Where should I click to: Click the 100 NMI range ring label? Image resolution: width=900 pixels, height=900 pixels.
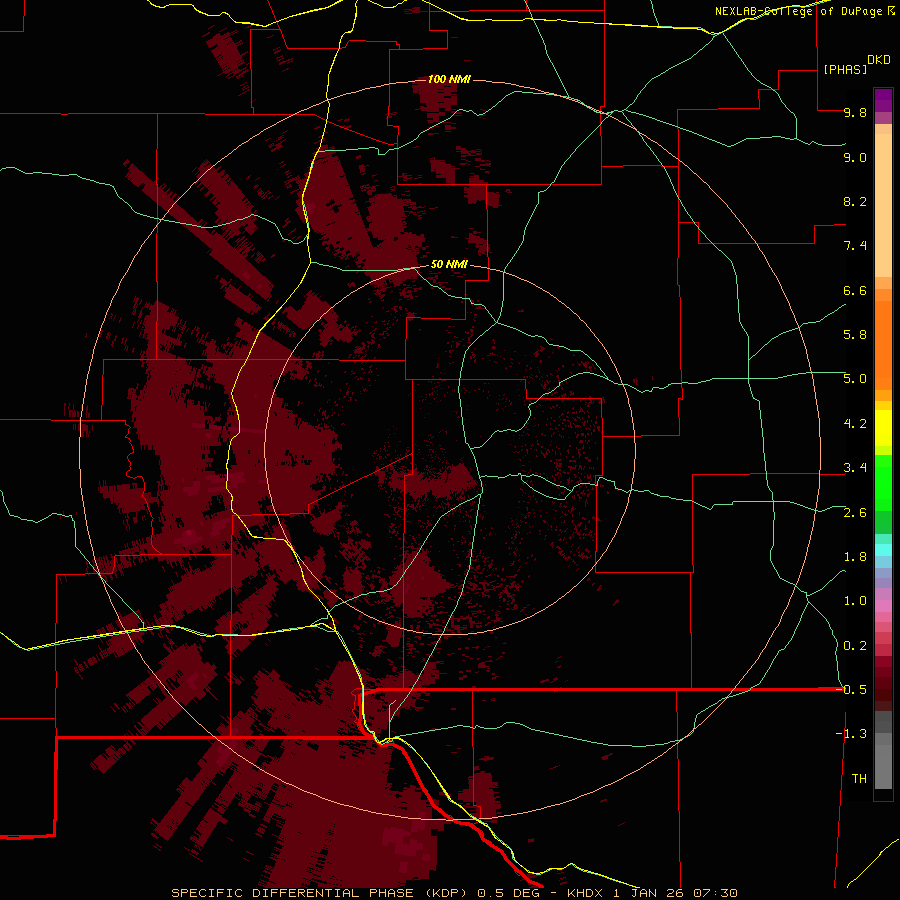point(449,79)
